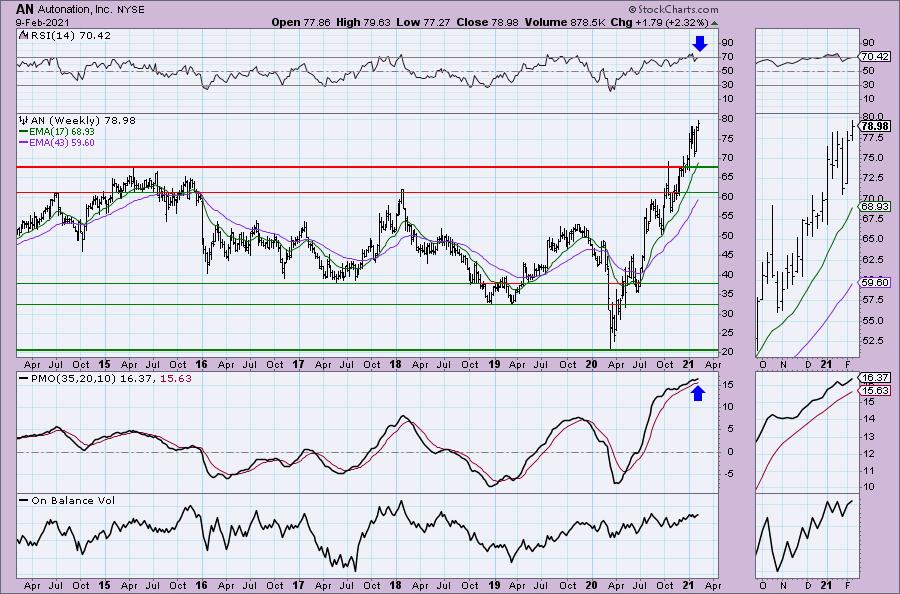Click the line icon before RSI(14)
The image size is (900, 594).
(x=24, y=35)
